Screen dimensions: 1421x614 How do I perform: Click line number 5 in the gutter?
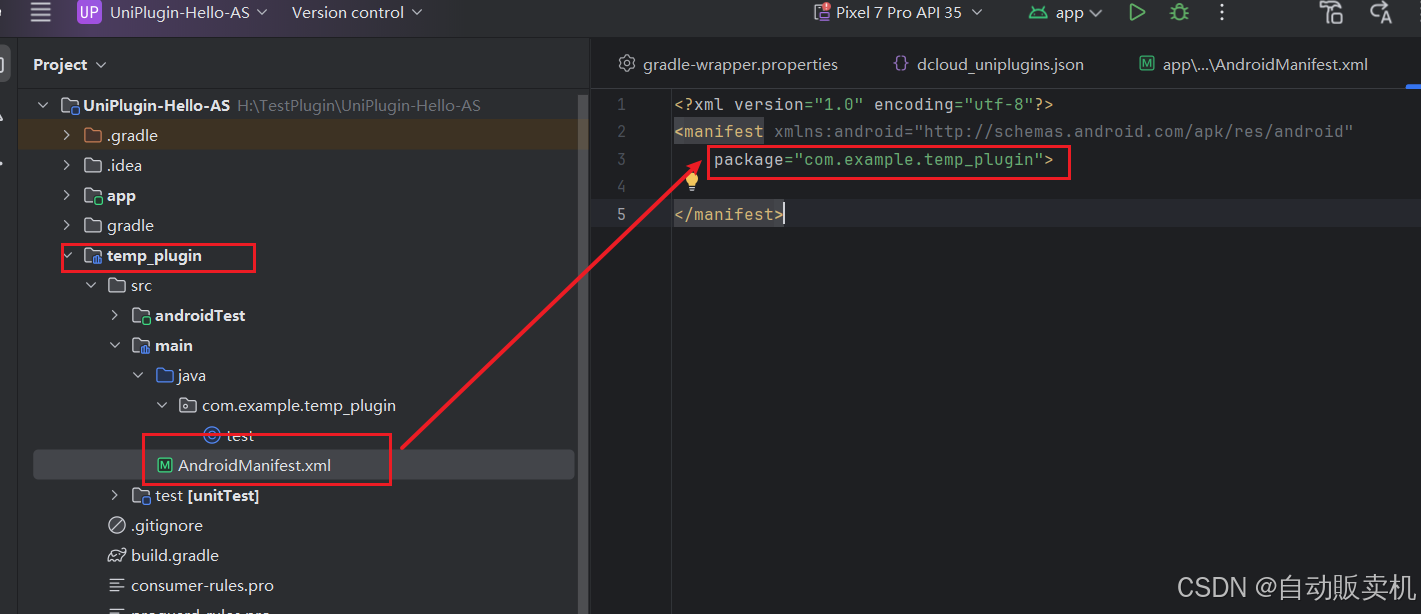[621, 214]
